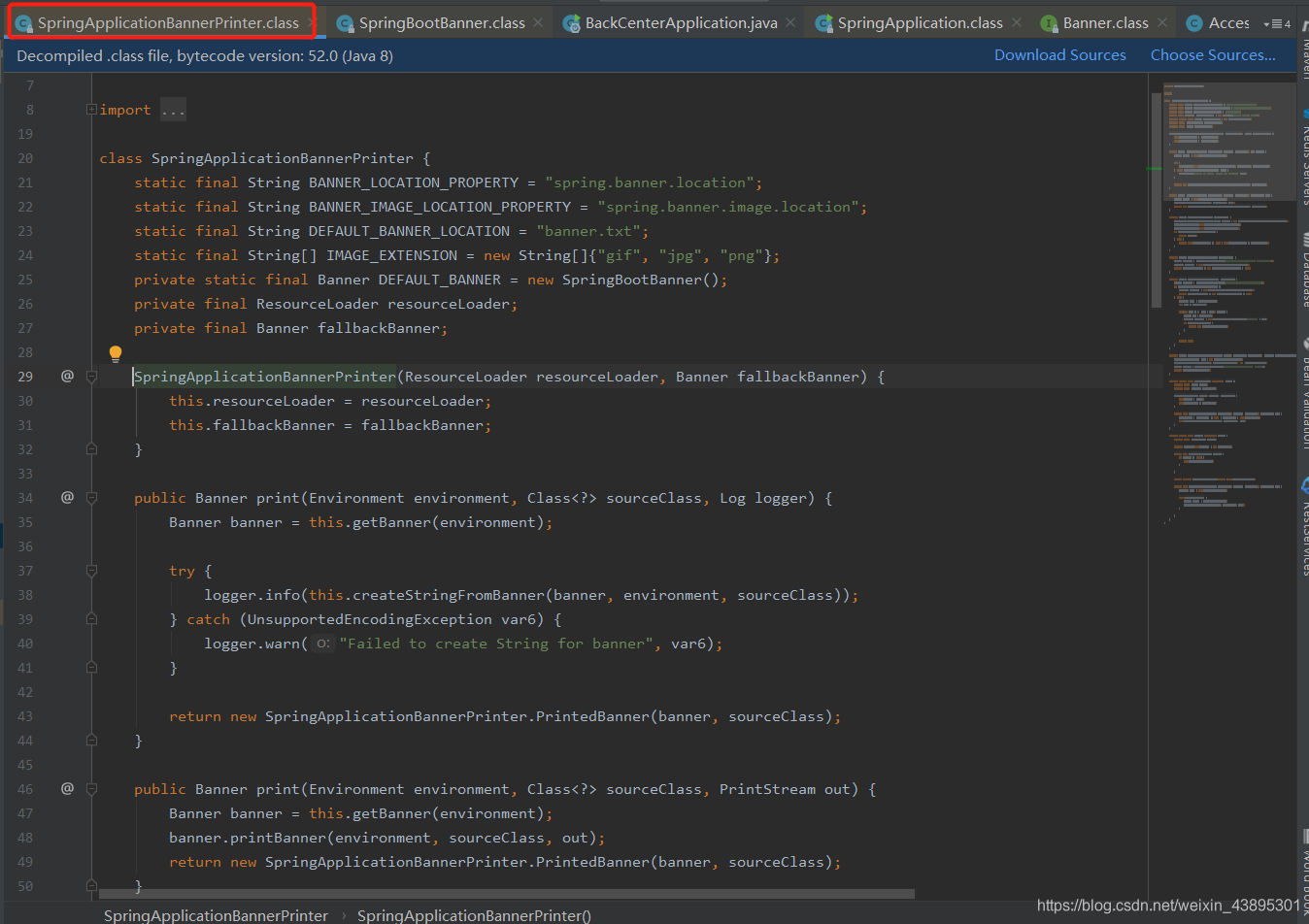Screen dimensions: 1309x924
Task: Click the 'o:' parameter hint in logger.warn
Action: (322, 643)
